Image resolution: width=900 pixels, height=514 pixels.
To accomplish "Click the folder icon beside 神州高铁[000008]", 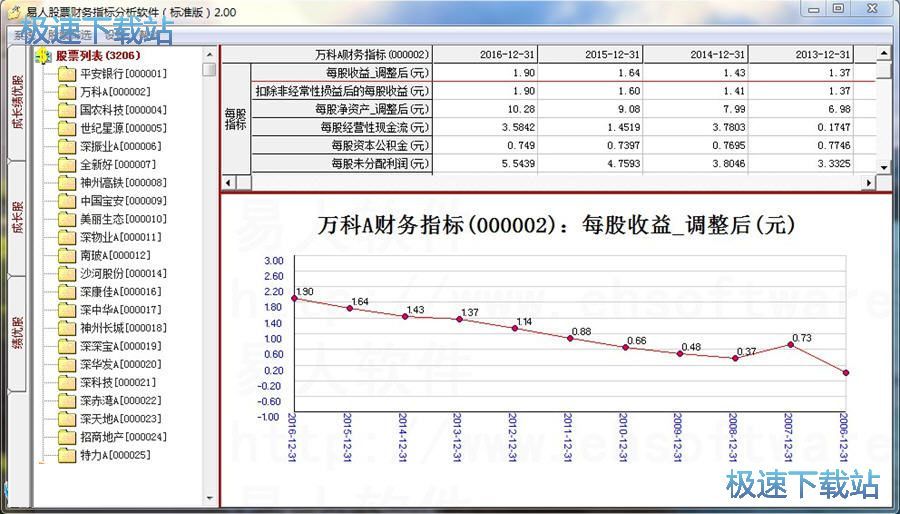I will [x=67, y=183].
